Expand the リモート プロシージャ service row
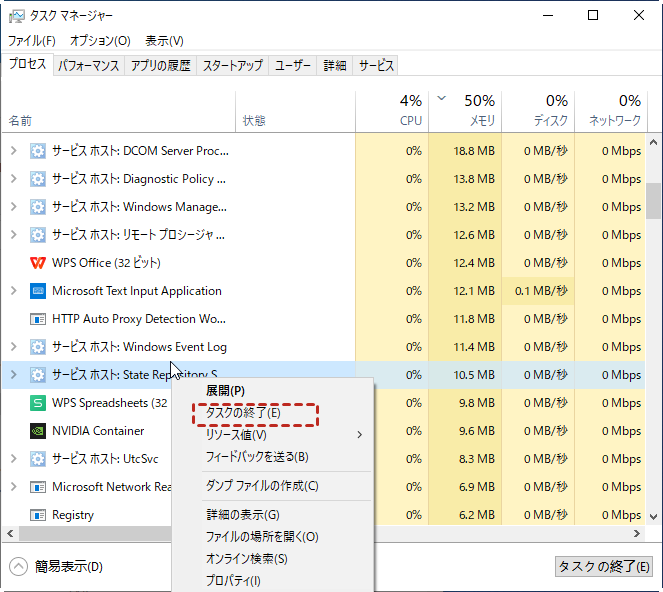Screen dimensions: 663x592 point(14,234)
